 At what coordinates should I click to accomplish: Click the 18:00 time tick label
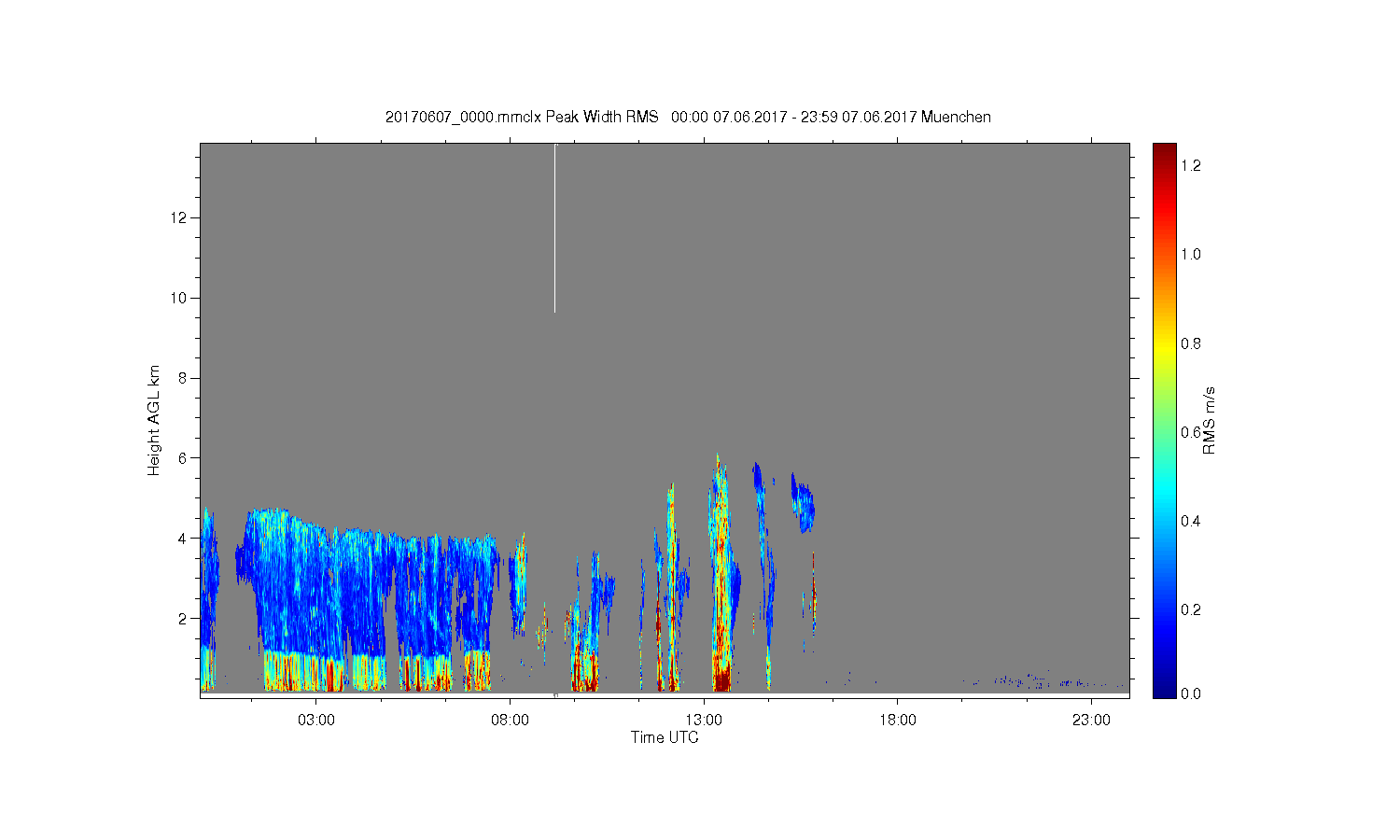[x=898, y=721]
